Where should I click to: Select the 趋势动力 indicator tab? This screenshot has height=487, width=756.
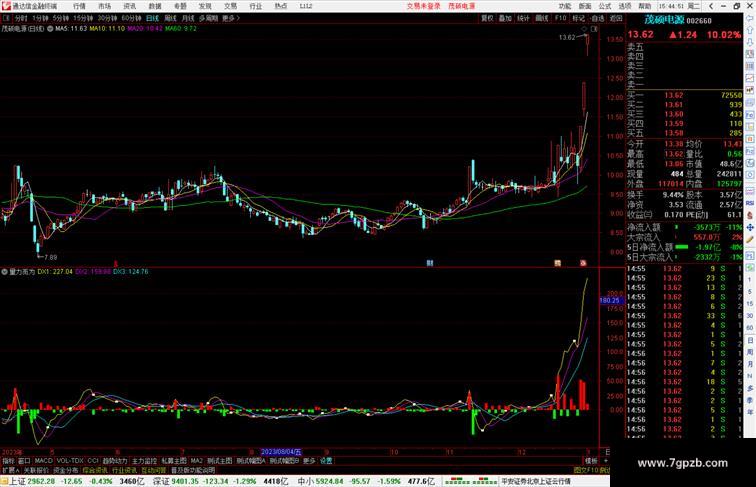point(115,461)
